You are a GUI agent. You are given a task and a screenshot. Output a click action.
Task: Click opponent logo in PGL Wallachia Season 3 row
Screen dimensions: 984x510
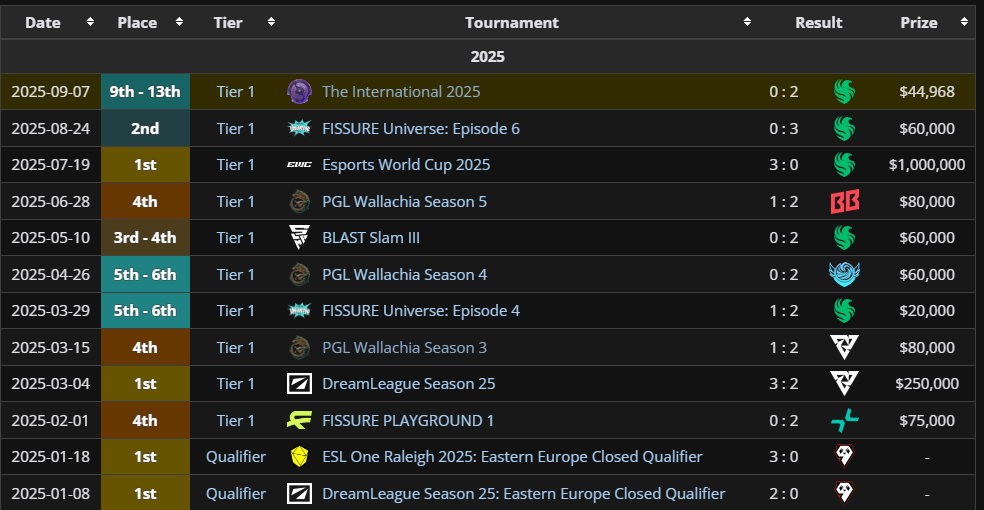(x=844, y=348)
